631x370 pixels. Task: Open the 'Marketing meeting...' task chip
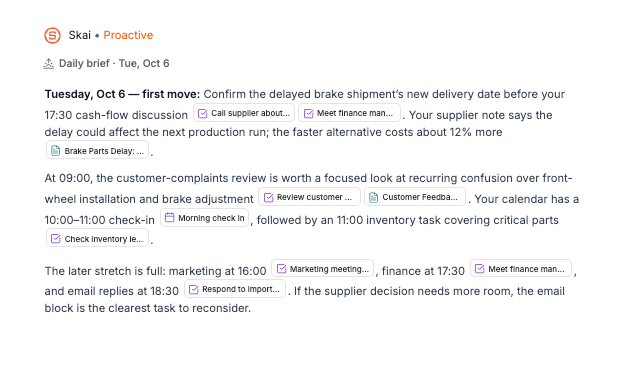click(323, 269)
